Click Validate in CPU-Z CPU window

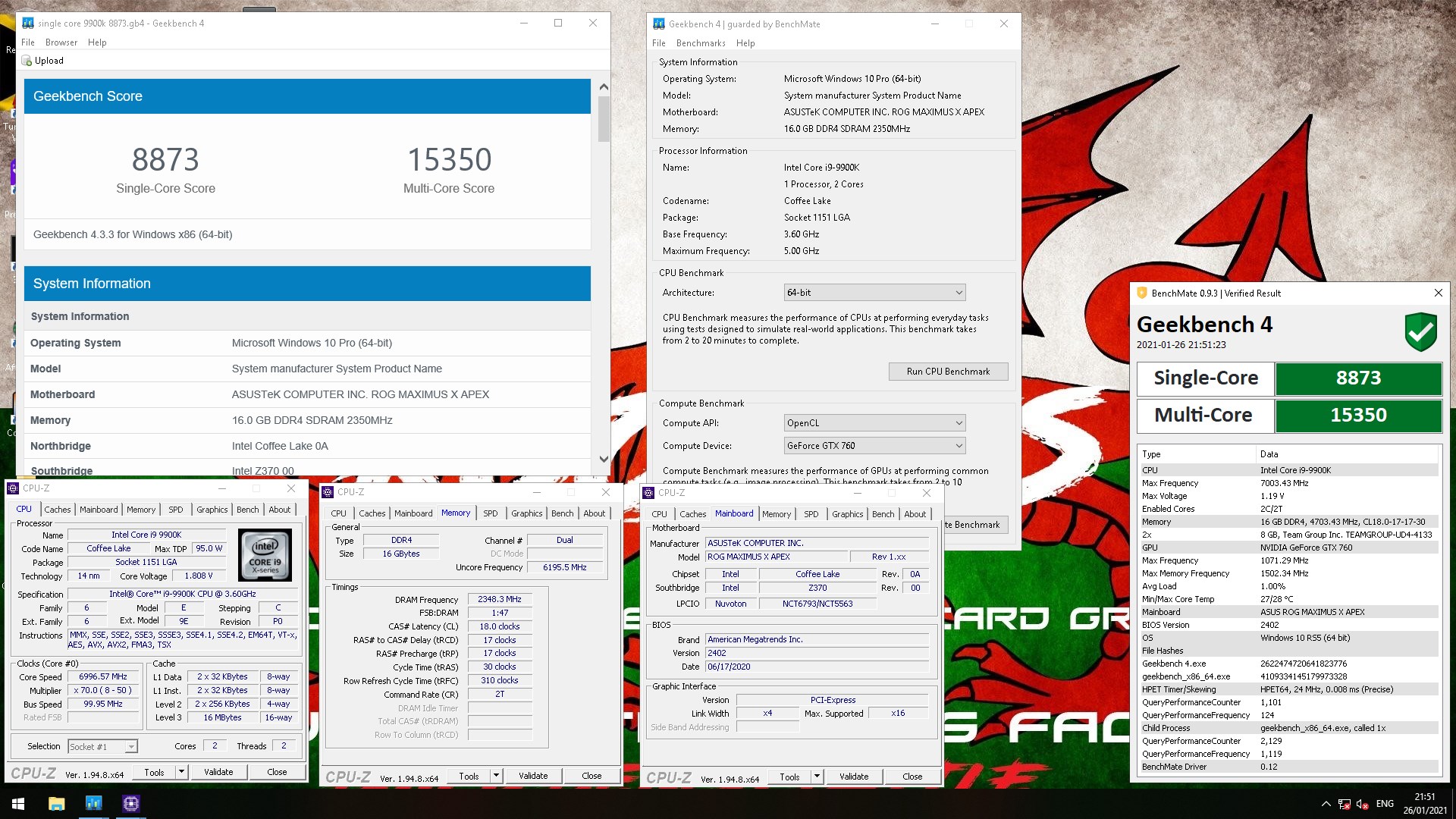(x=218, y=772)
